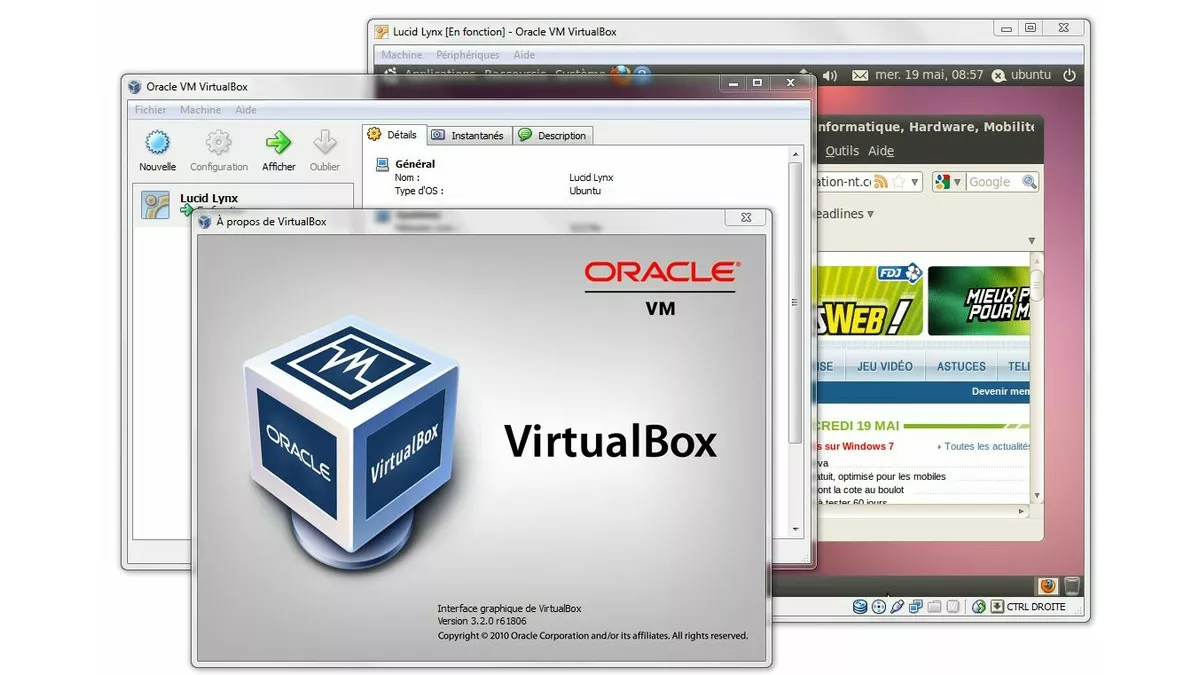Open the Aide menu in Firefox
The image size is (1200, 675).
pyautogui.click(x=881, y=151)
